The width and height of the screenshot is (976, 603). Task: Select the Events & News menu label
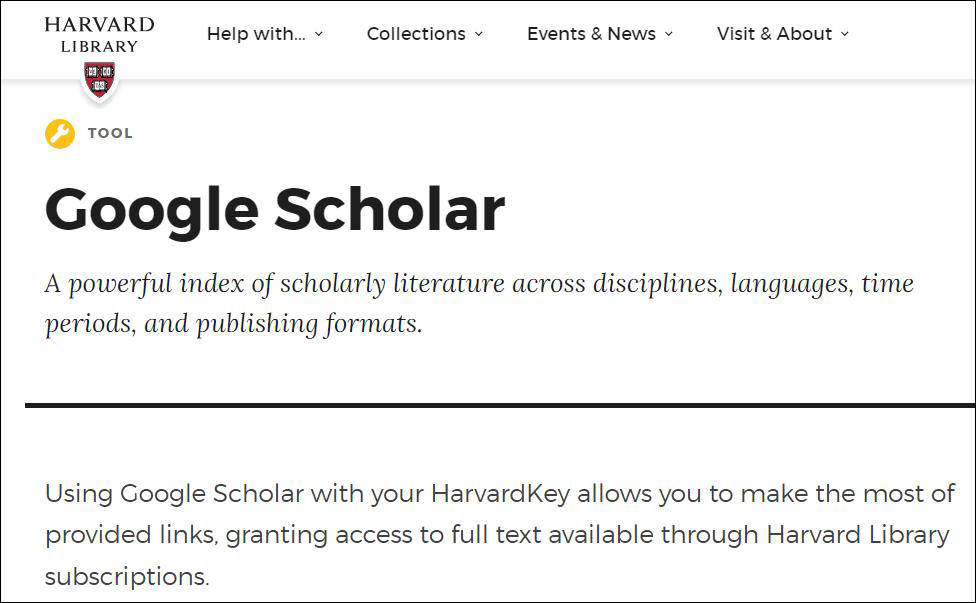(591, 34)
